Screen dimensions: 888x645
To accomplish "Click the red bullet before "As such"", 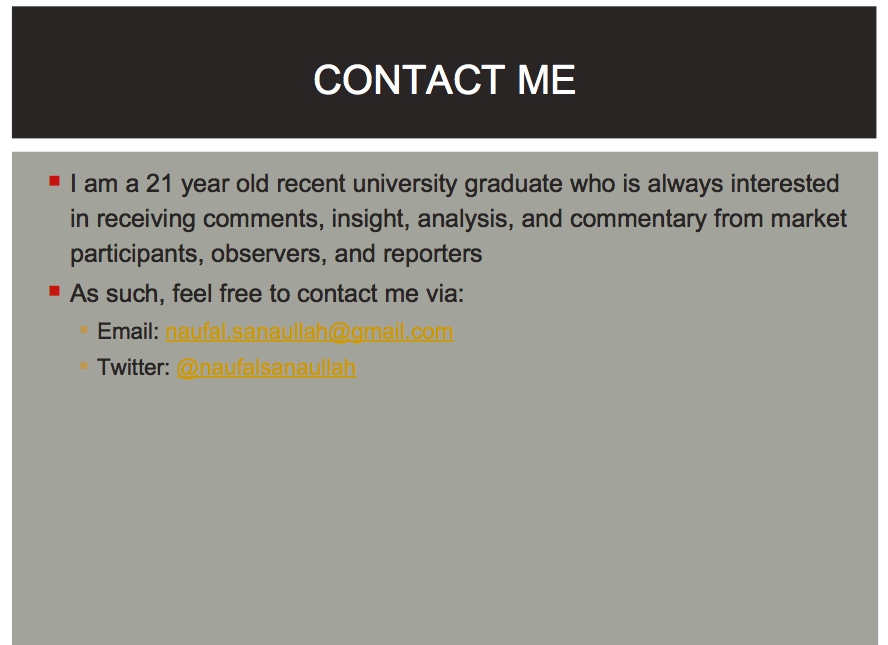I will click(54, 291).
